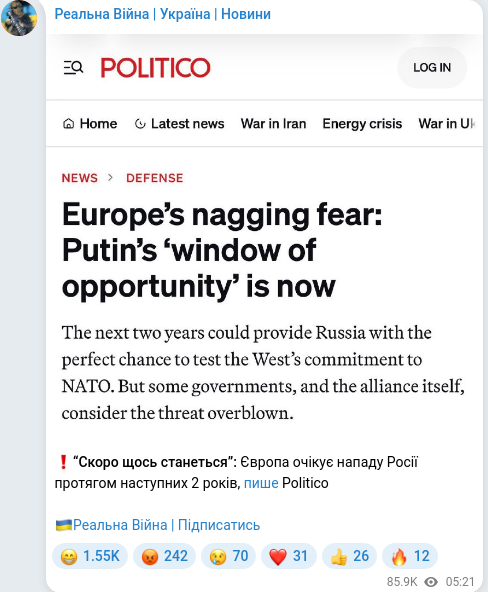Toggle the angry face reaction 242
488x592 pixels.
(165, 556)
